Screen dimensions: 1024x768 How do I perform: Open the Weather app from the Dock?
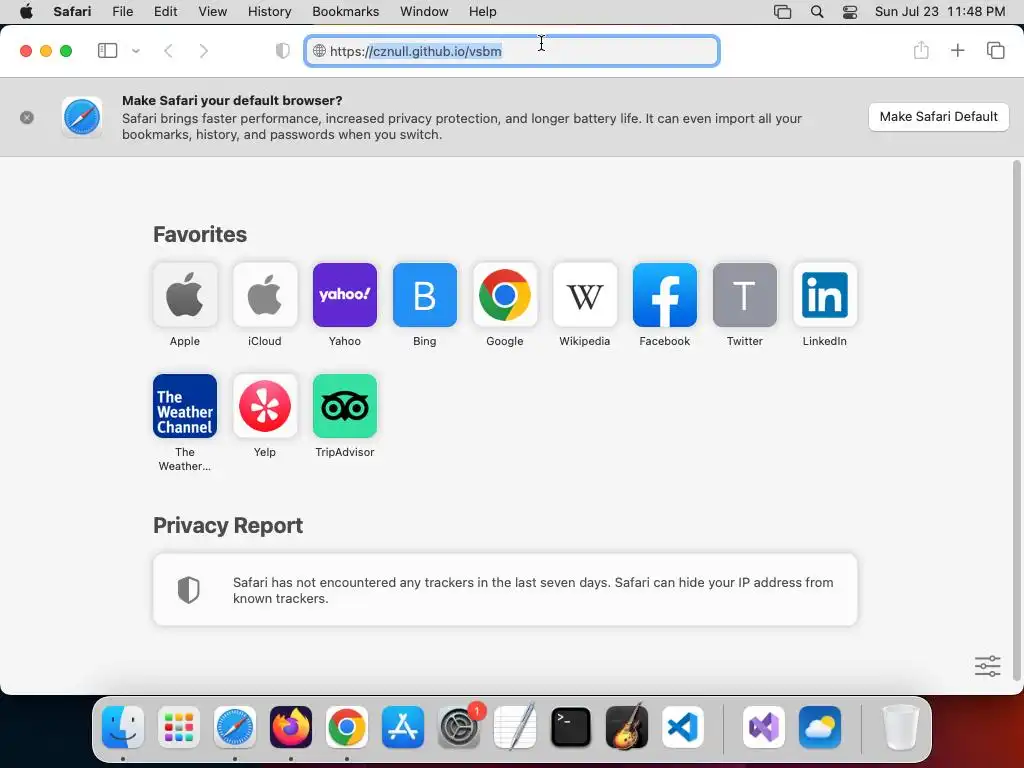[820, 727]
